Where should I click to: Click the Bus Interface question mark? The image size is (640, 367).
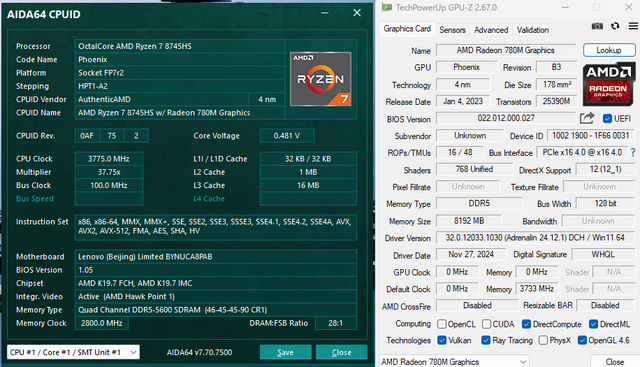click(633, 152)
